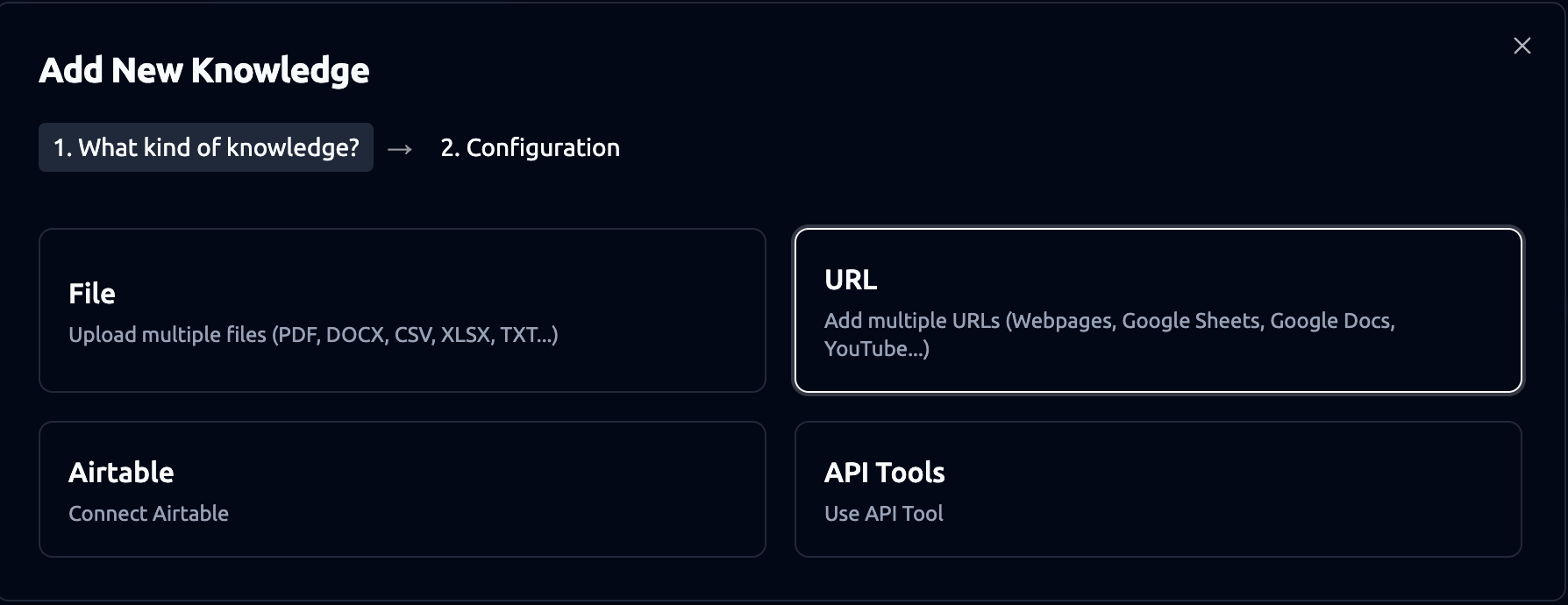Click the Upload multiple files description

tap(313, 335)
